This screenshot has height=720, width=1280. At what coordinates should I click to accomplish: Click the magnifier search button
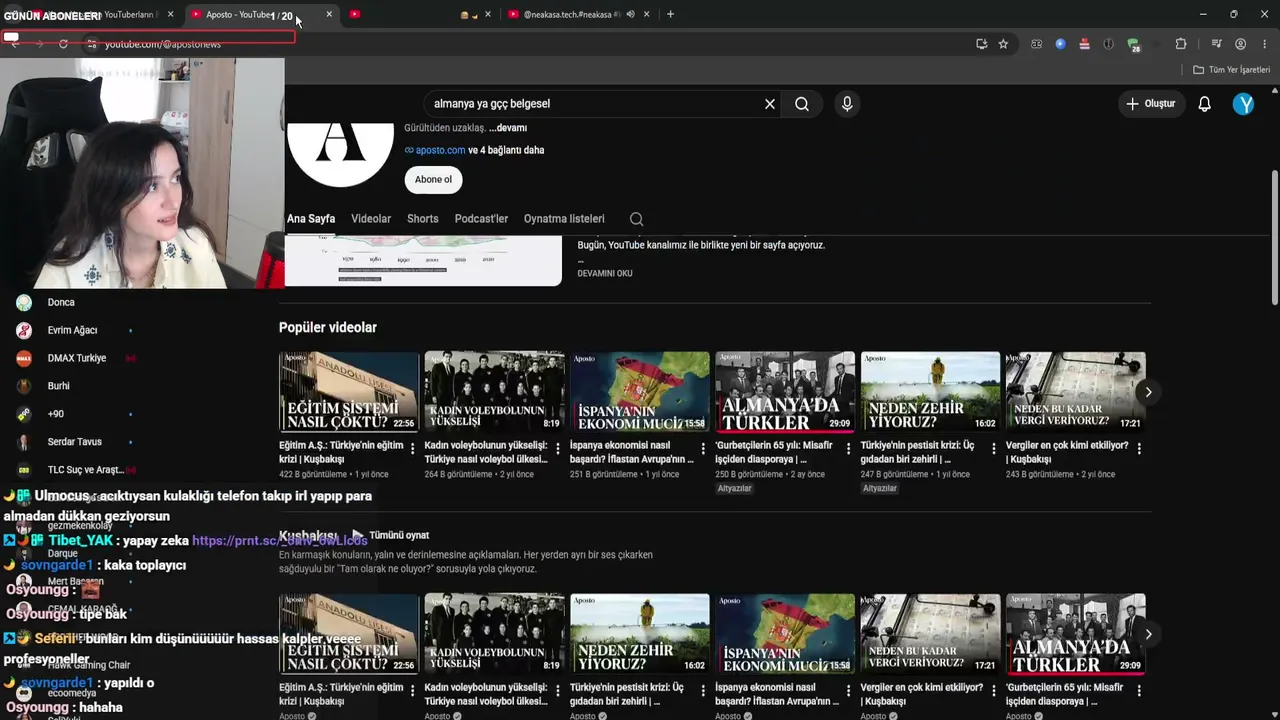tap(802, 104)
